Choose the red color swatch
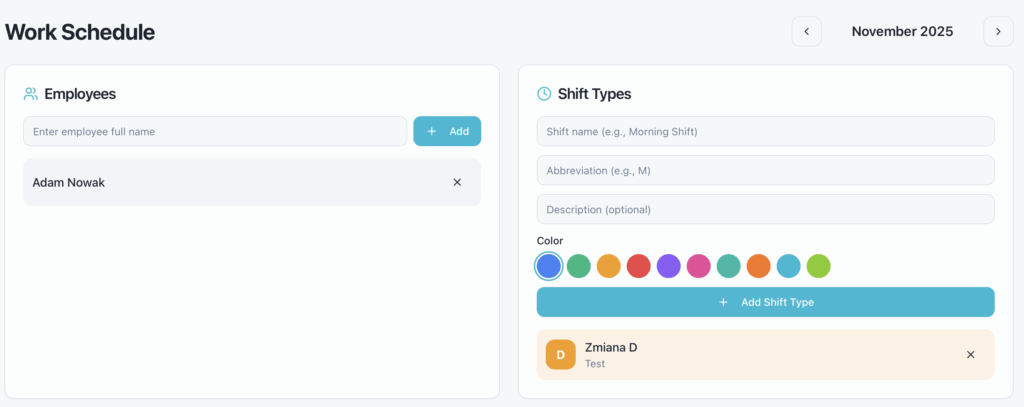This screenshot has height=407, width=1024. click(x=638, y=266)
